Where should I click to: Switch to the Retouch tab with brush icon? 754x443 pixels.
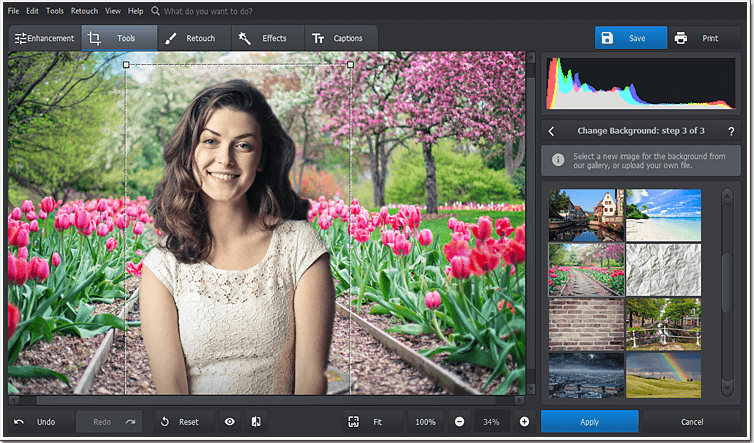[194, 38]
